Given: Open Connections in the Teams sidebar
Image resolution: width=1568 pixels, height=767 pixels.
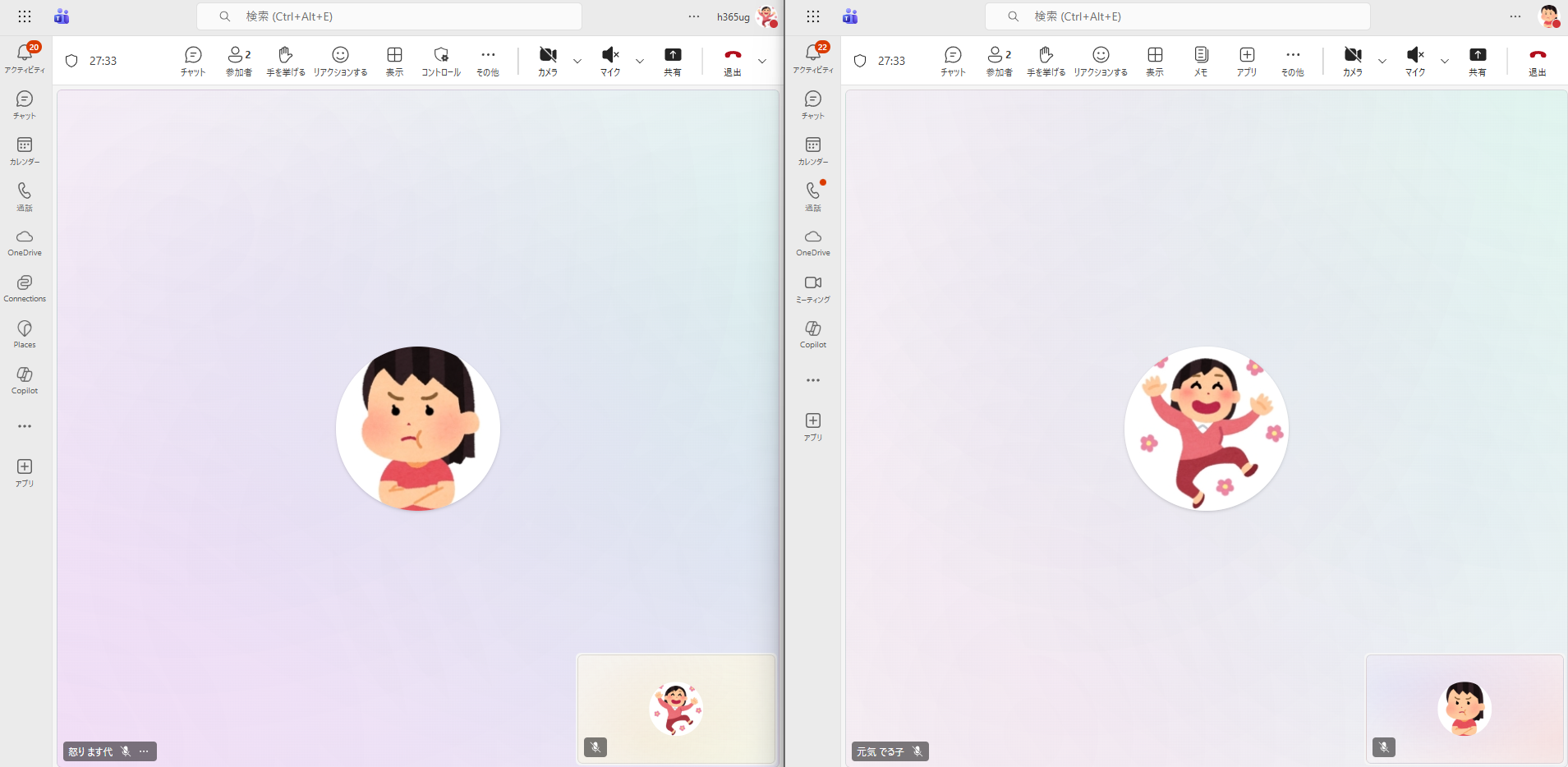Looking at the screenshot, I should (x=25, y=287).
